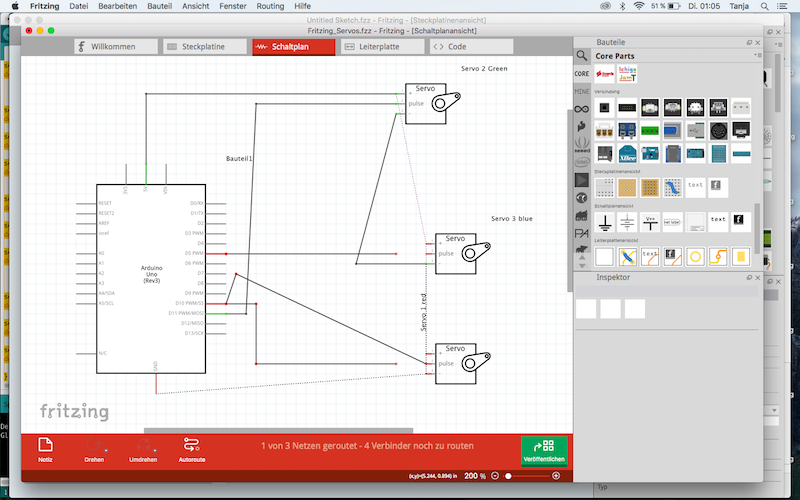Pick the red Fritzing Creator Kit icon
This screenshot has width=800, height=500.
[605, 74]
